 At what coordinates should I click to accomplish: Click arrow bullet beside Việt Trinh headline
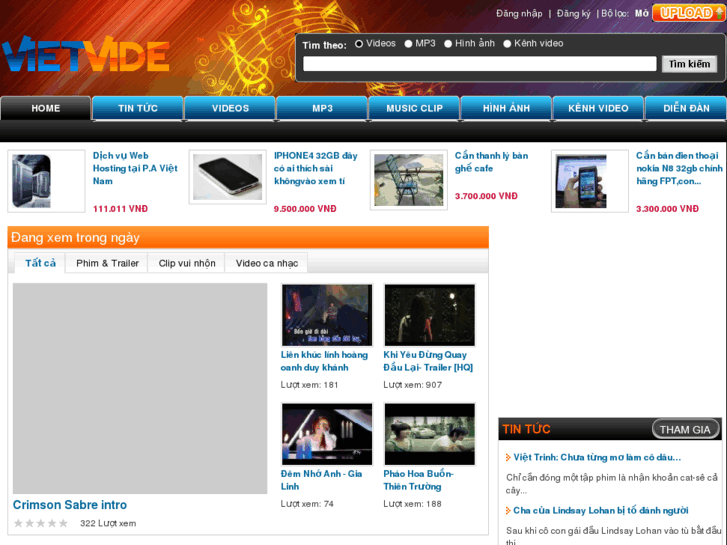[508, 458]
